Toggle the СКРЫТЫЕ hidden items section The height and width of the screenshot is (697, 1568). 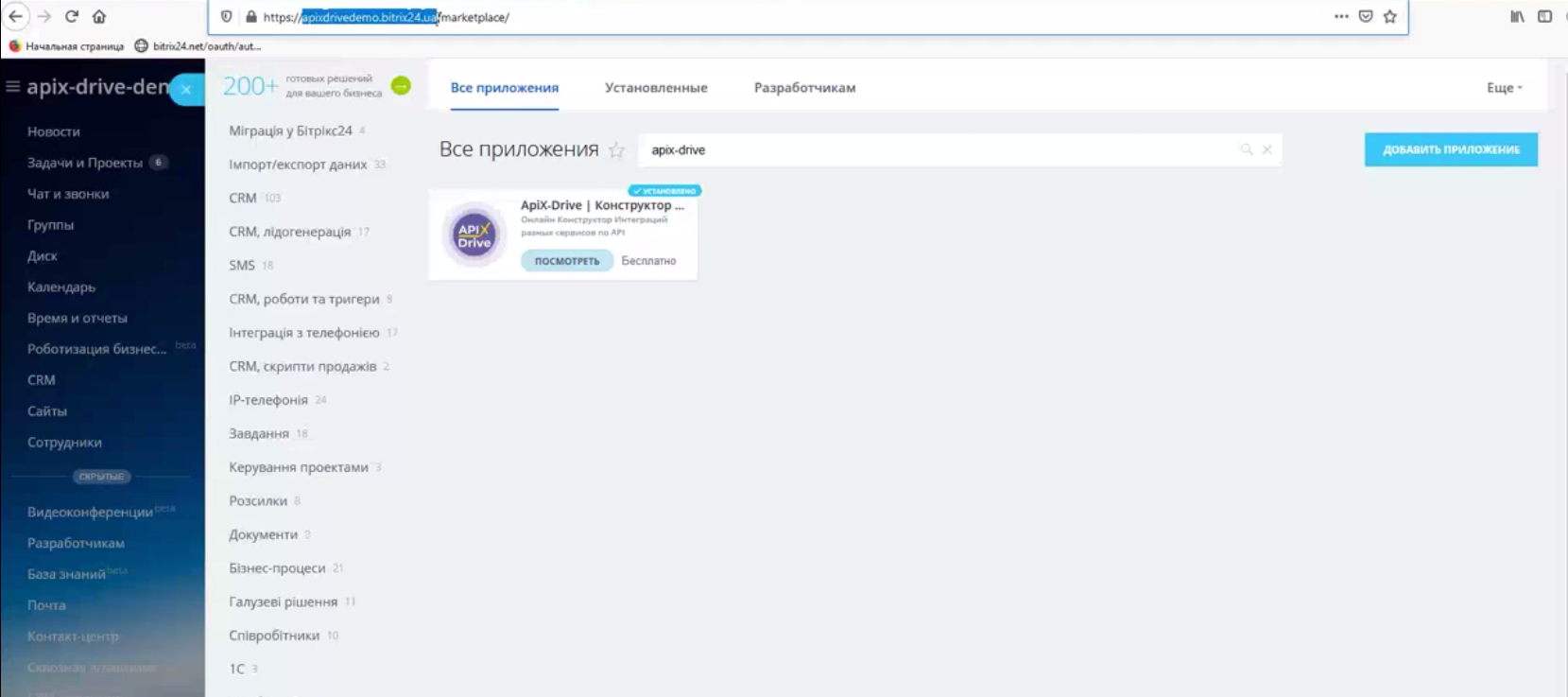[102, 477]
